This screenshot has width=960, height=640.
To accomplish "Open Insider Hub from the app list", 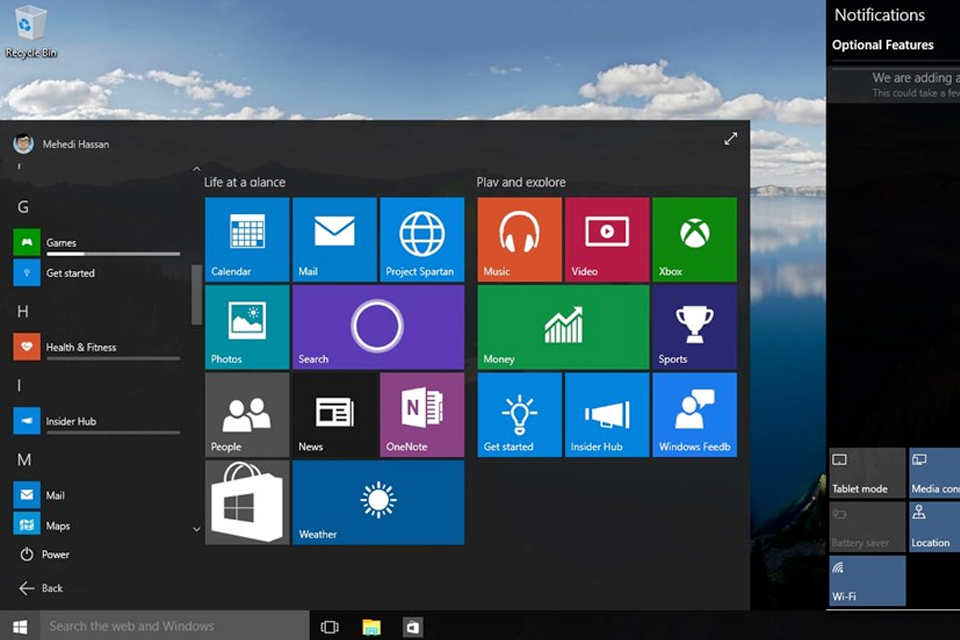I will 97,421.
